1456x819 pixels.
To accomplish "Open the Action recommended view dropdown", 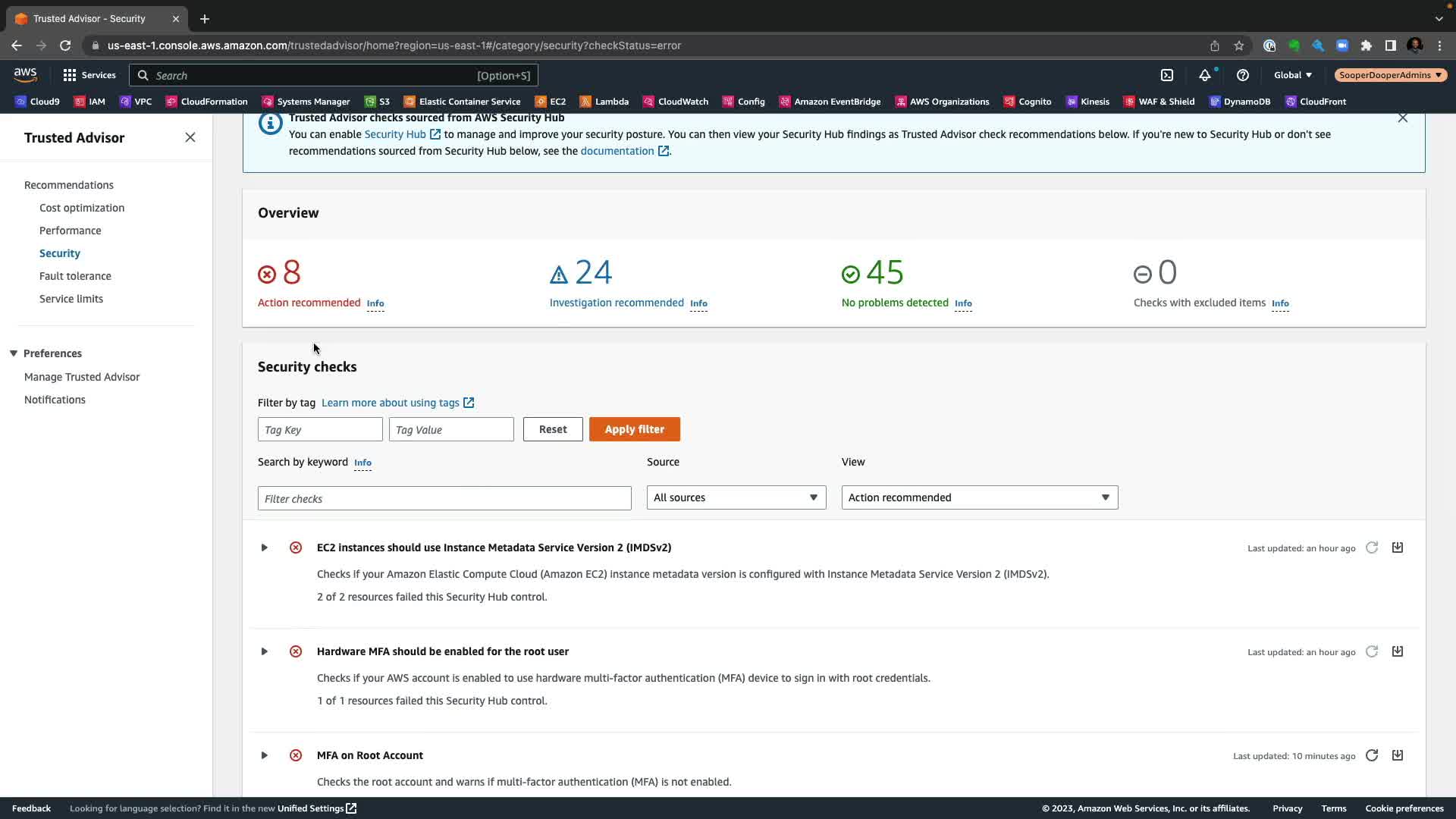I will 979,497.
